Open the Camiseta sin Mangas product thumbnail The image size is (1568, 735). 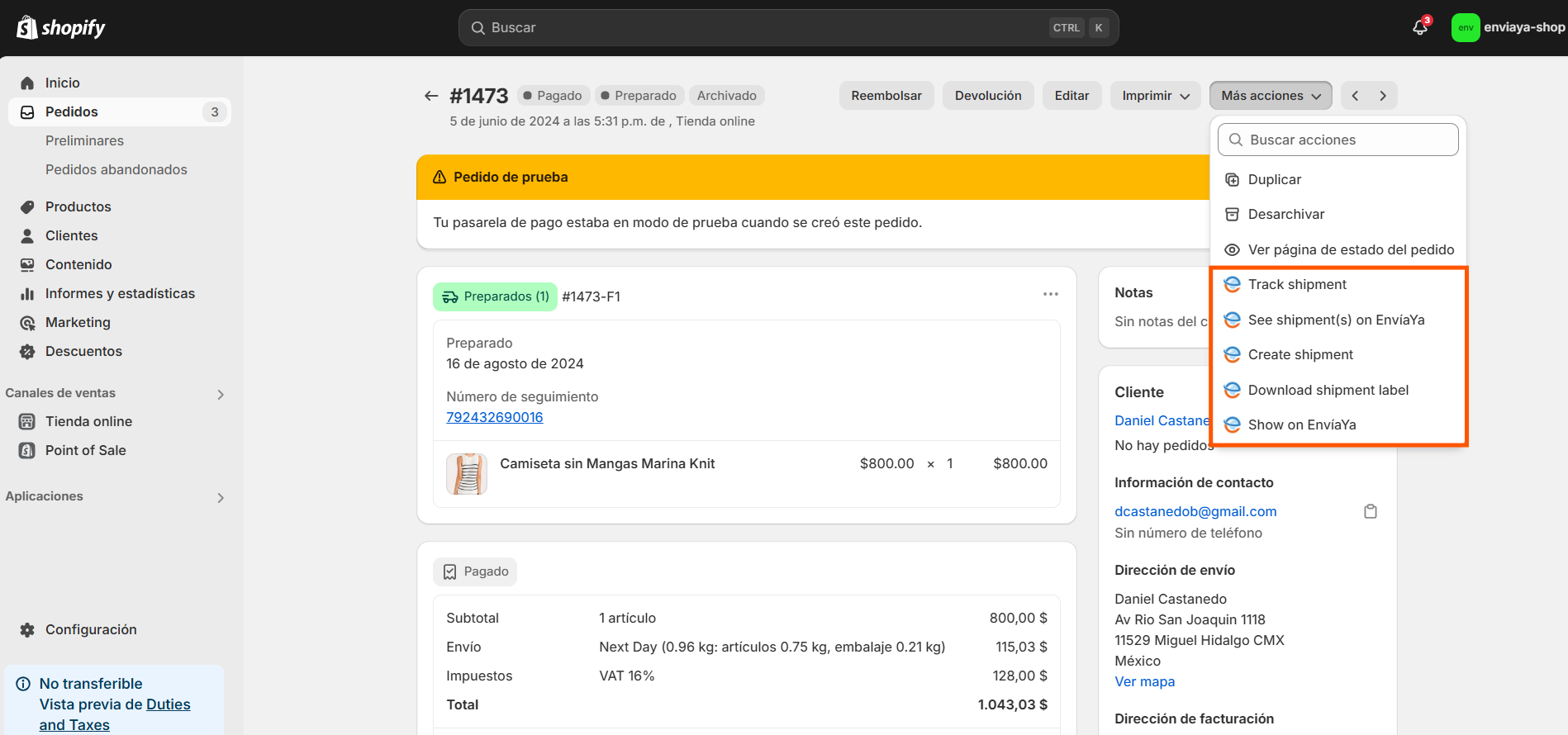pyautogui.click(x=467, y=474)
